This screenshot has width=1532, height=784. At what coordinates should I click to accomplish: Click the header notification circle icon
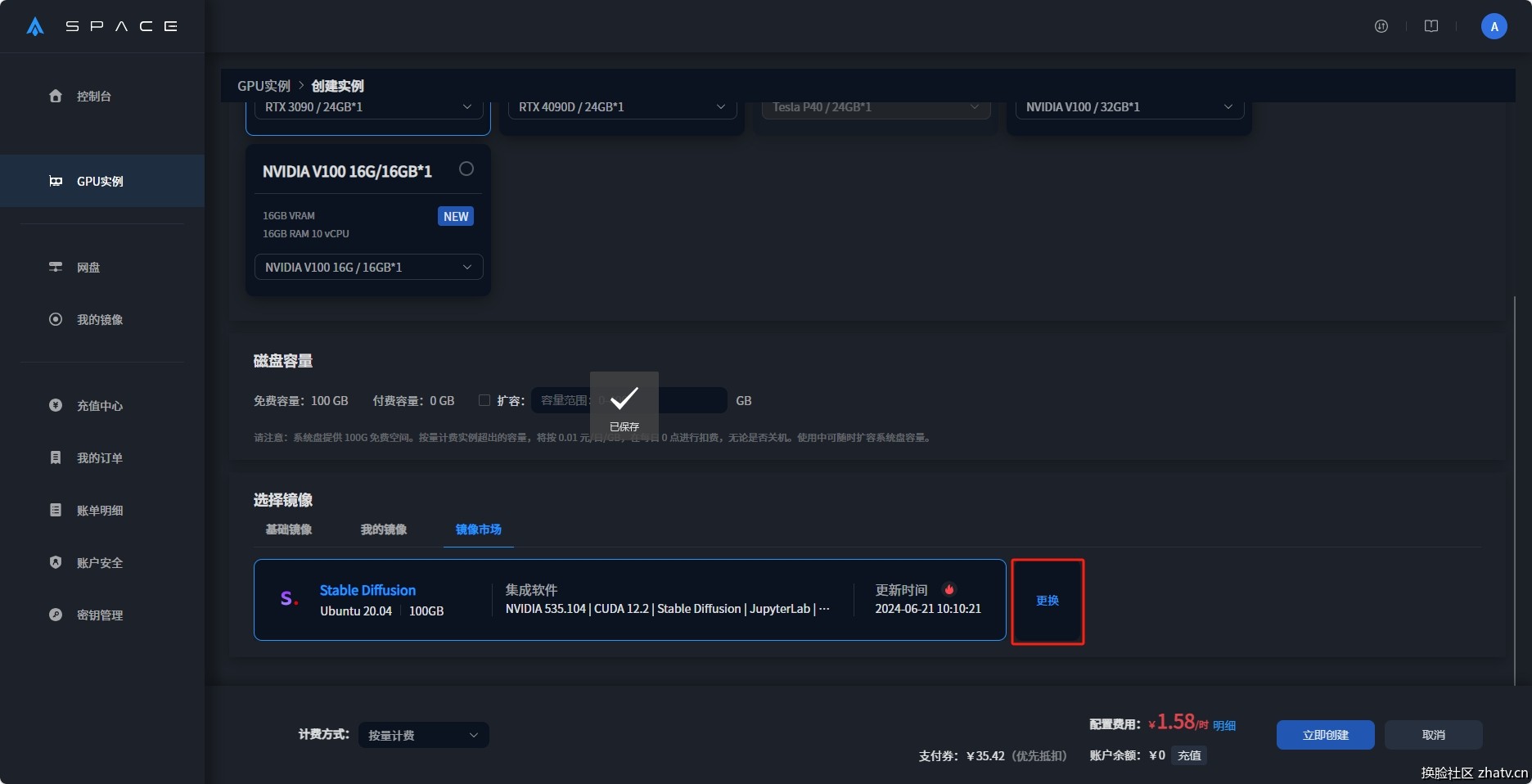(1381, 26)
